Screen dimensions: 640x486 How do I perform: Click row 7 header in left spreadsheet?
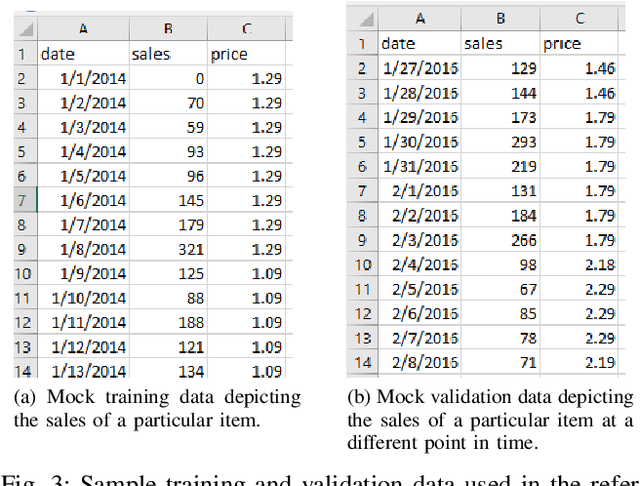24,201
